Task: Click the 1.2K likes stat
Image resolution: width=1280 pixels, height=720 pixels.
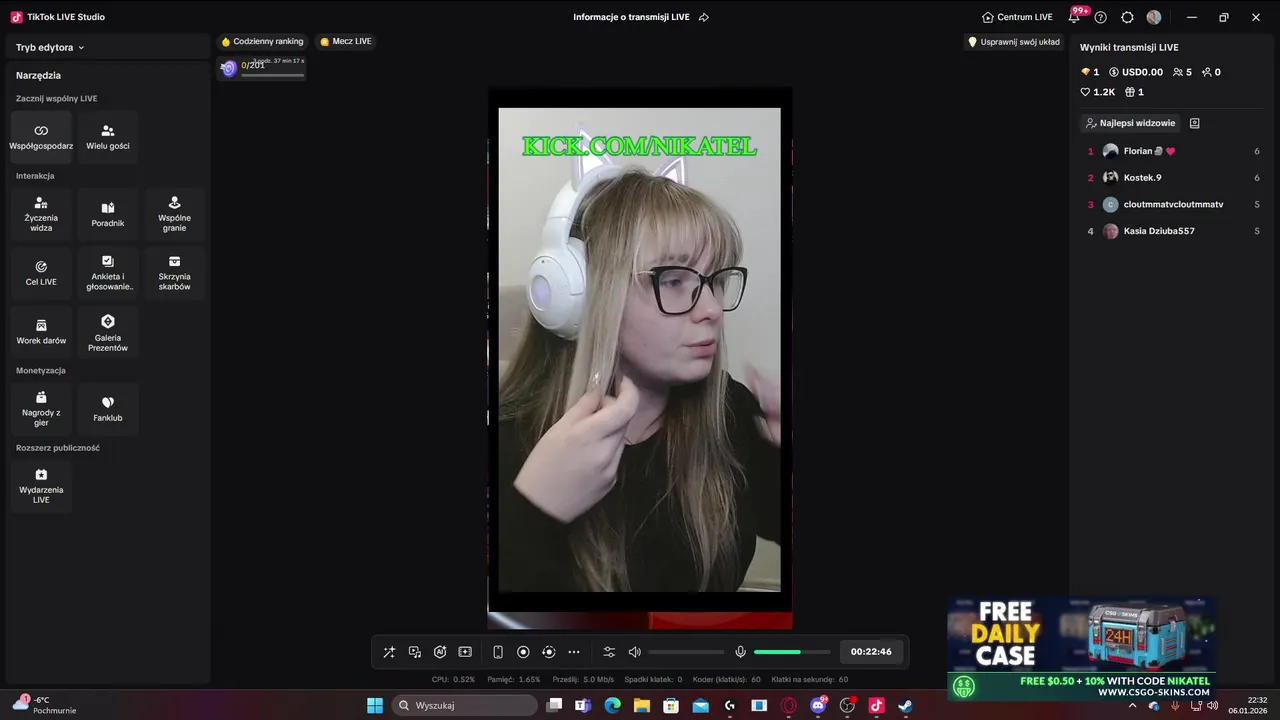Action: tap(1098, 92)
